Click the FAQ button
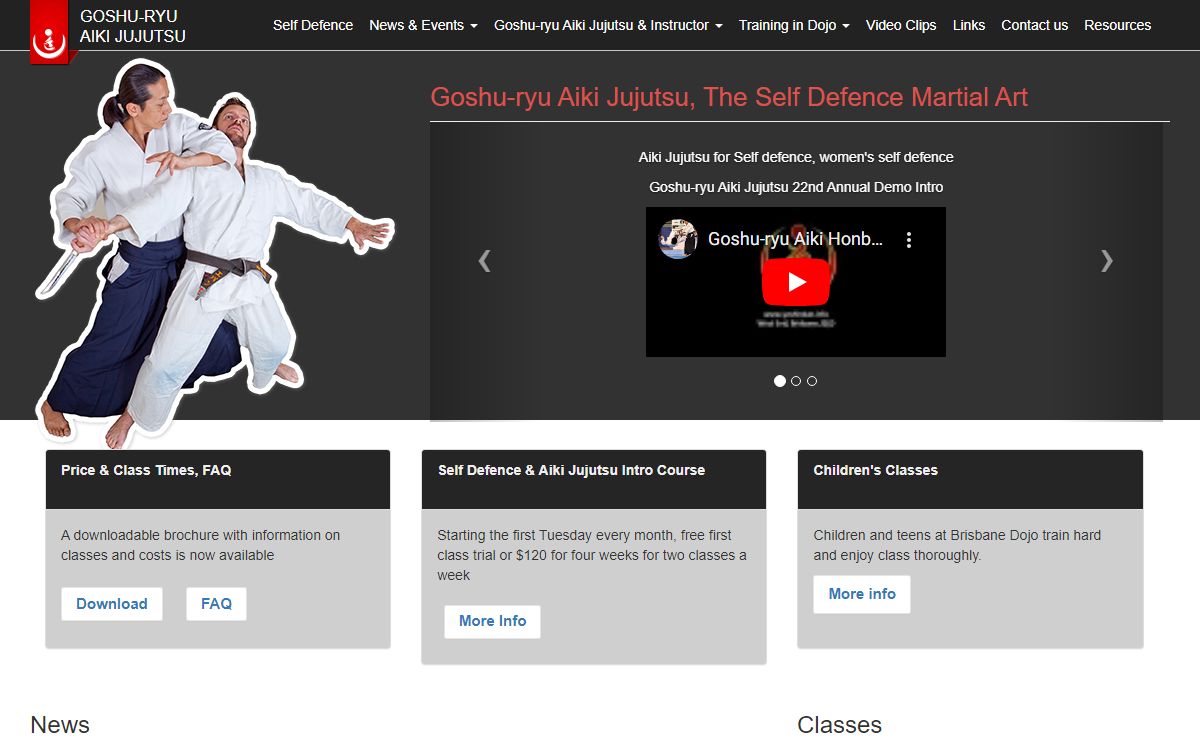This screenshot has width=1200, height=740. pyautogui.click(x=216, y=604)
